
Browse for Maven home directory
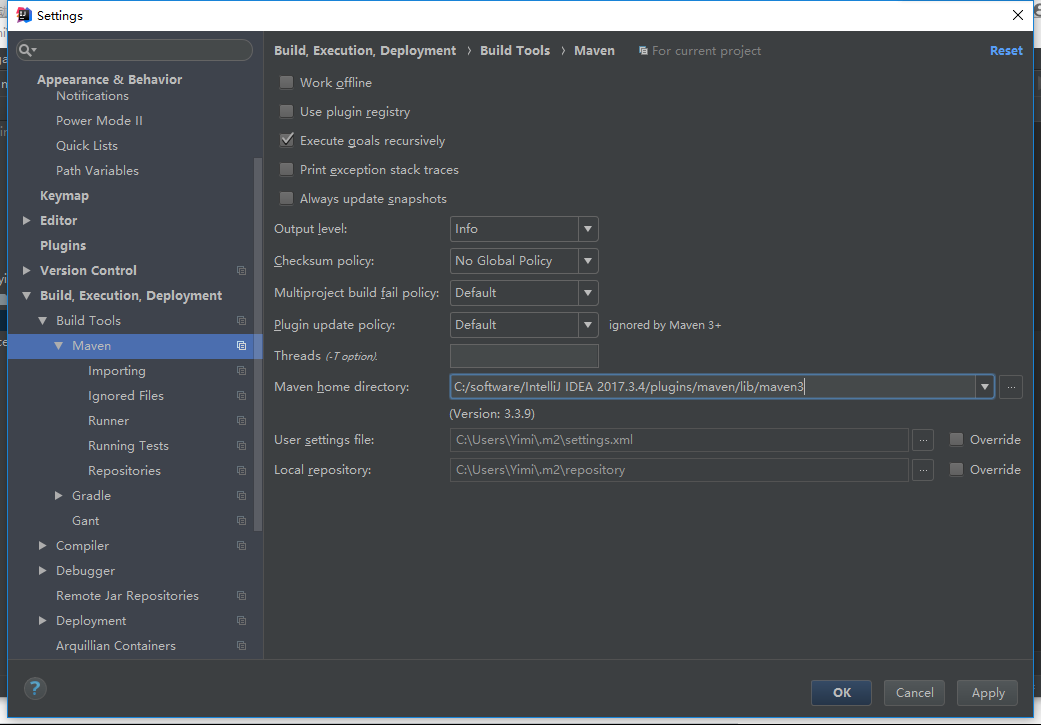(1010, 387)
